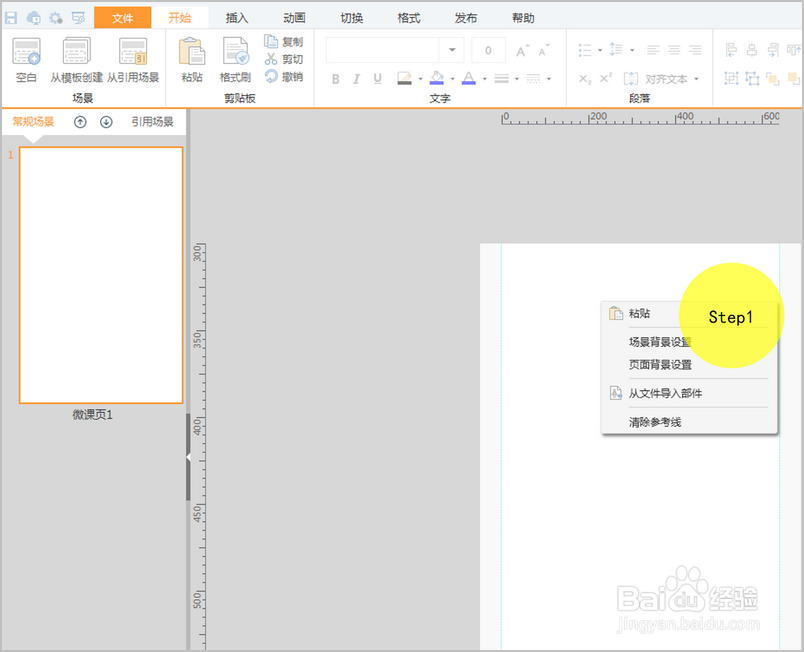
Task: Select the 微课页1 thumbnail
Action: [101, 275]
